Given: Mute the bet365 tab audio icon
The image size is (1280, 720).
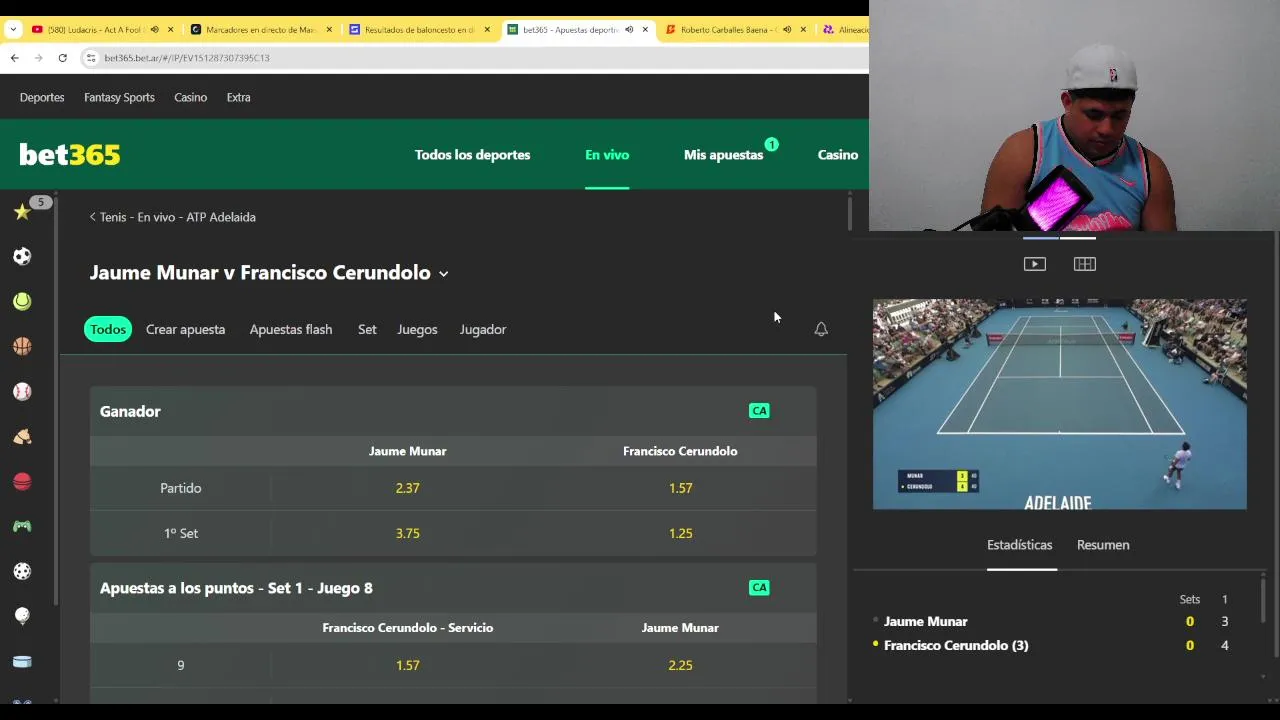Looking at the screenshot, I should tap(629, 30).
